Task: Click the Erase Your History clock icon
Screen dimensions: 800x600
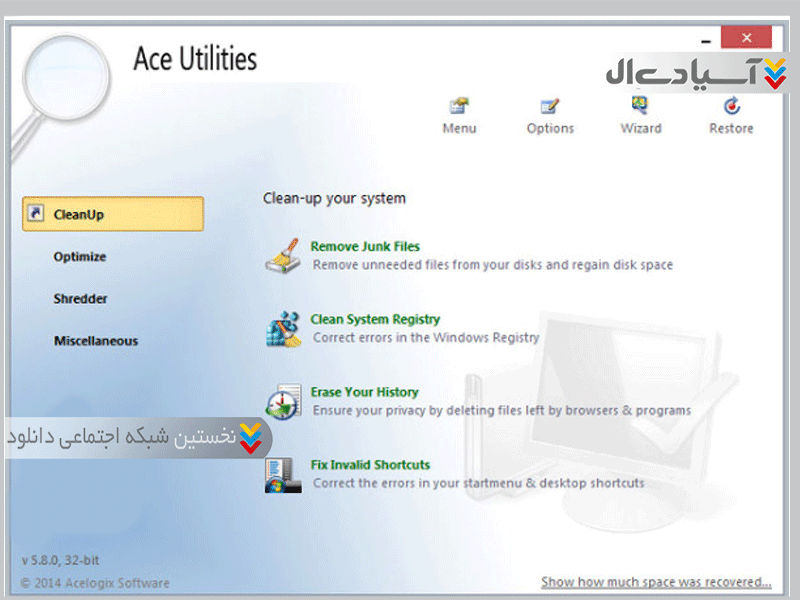Action: (283, 401)
